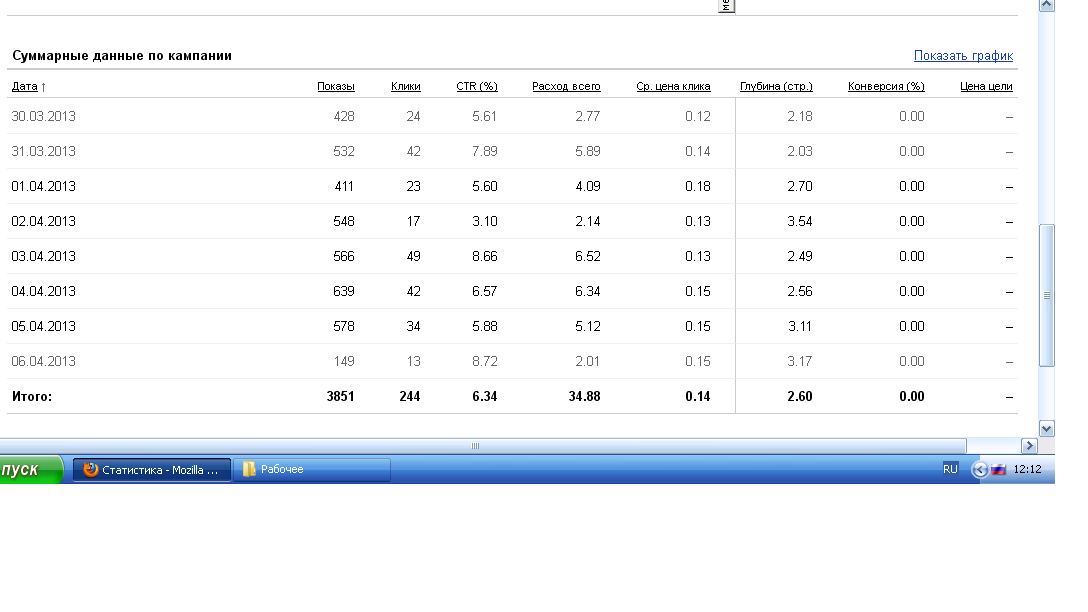Sort by 'Ср. цена клика' header
The width and height of the screenshot is (1088, 612).
coord(673,87)
